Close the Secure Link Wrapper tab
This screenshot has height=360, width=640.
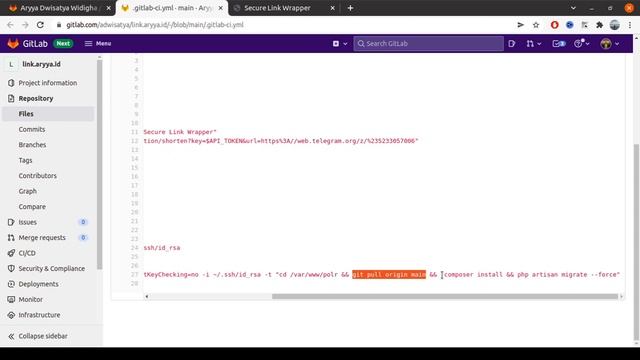pos(332,8)
